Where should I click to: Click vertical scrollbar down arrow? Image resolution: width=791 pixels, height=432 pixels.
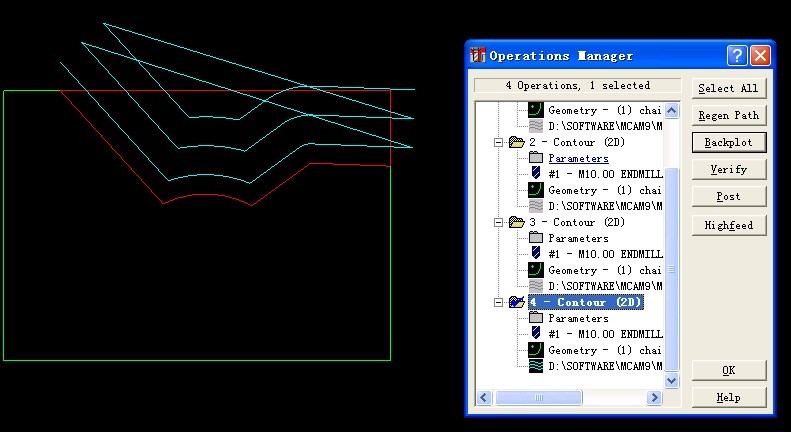click(x=671, y=380)
